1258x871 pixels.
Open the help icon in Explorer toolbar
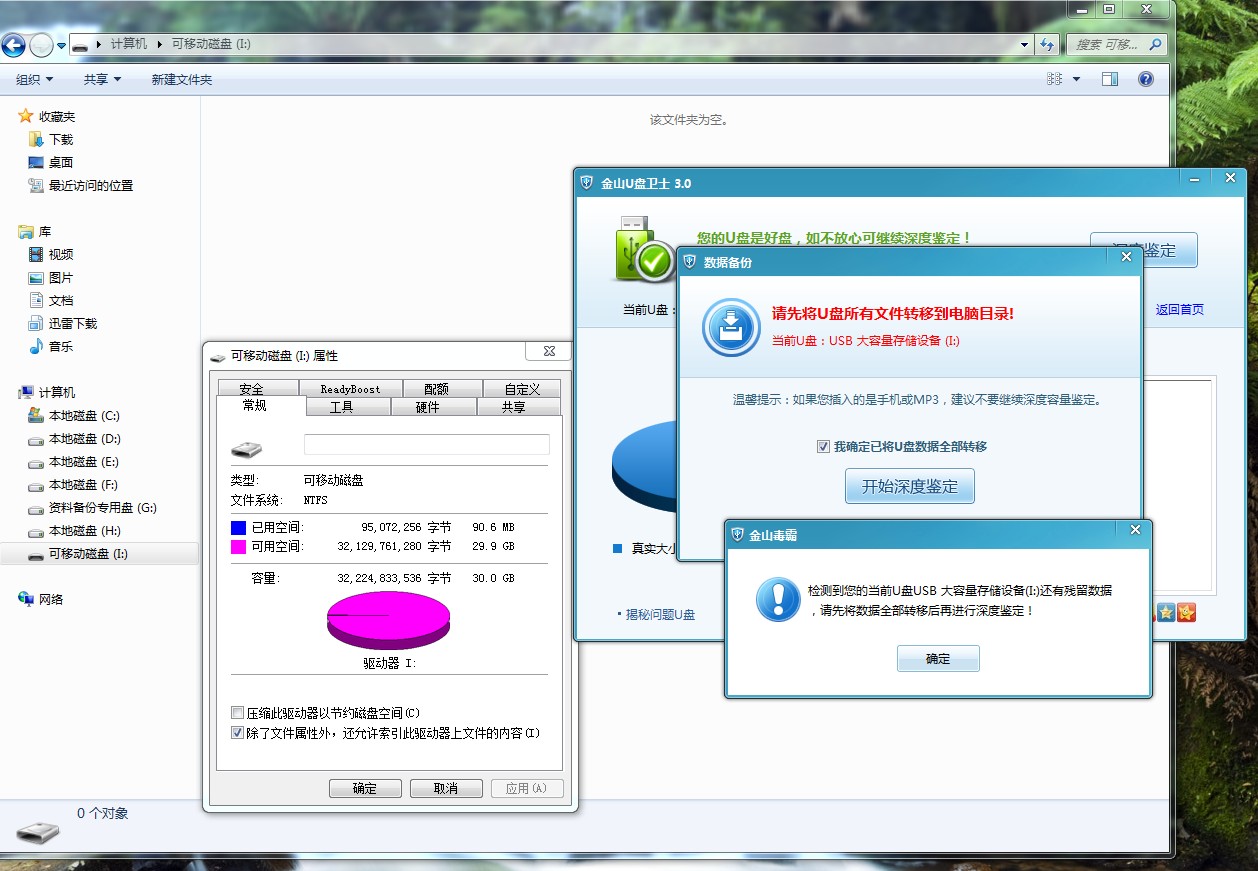[1145, 79]
